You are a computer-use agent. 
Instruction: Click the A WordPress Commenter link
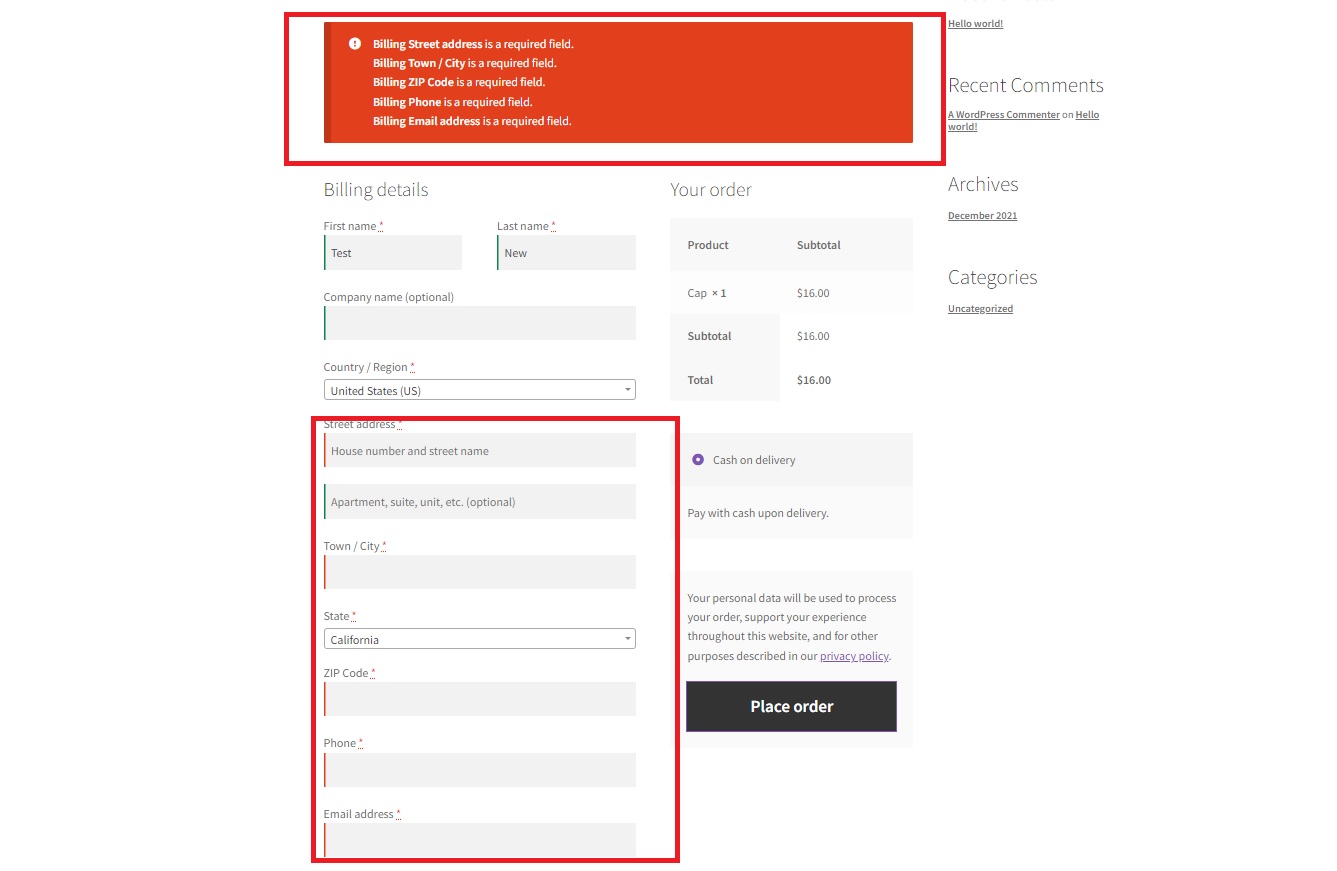tap(1003, 114)
